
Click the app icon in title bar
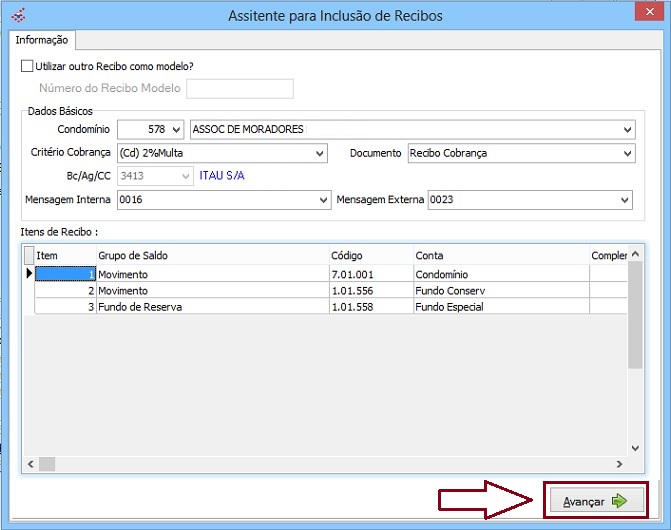pos(15,15)
